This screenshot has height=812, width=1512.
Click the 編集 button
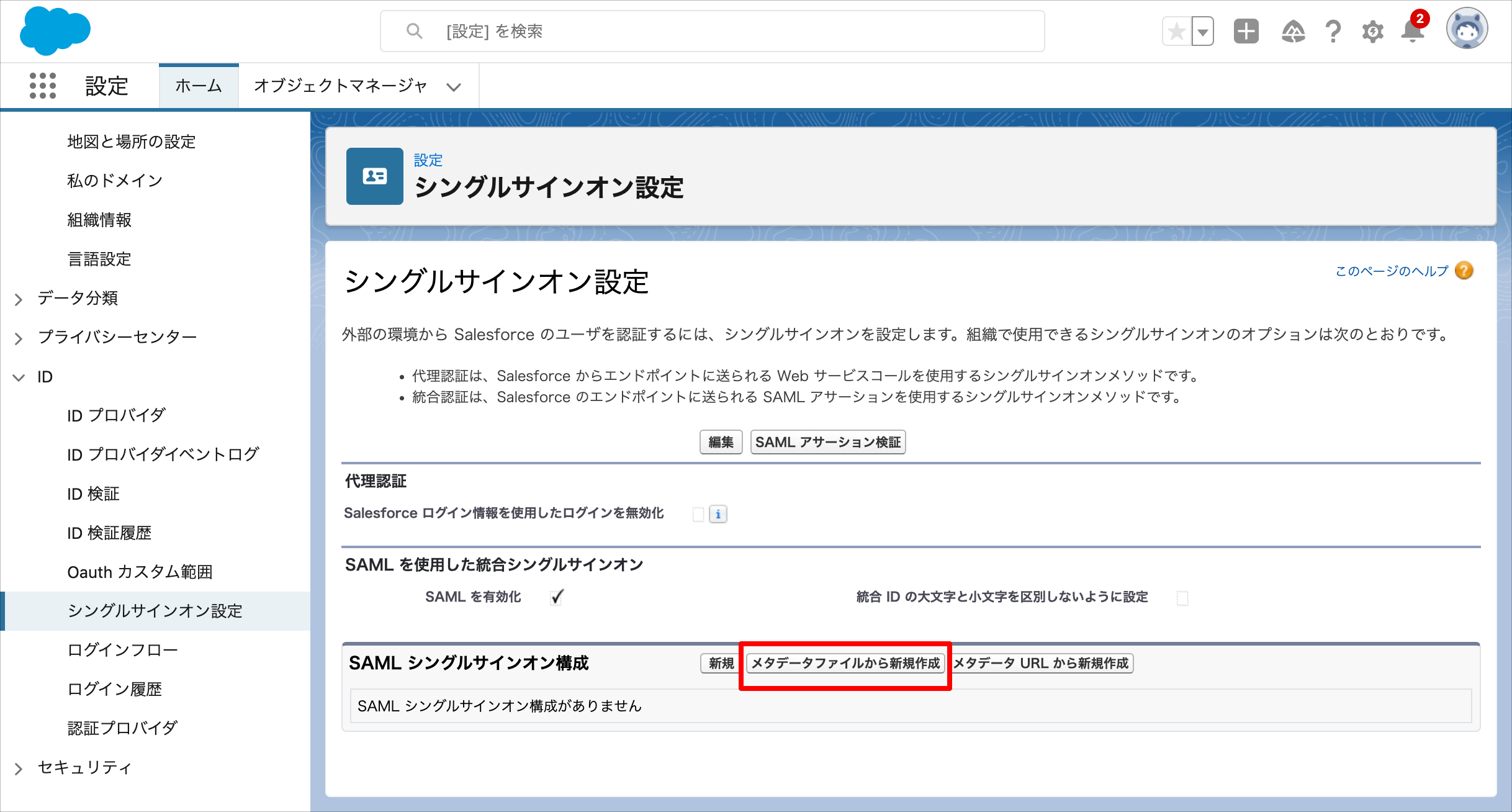[x=721, y=442]
